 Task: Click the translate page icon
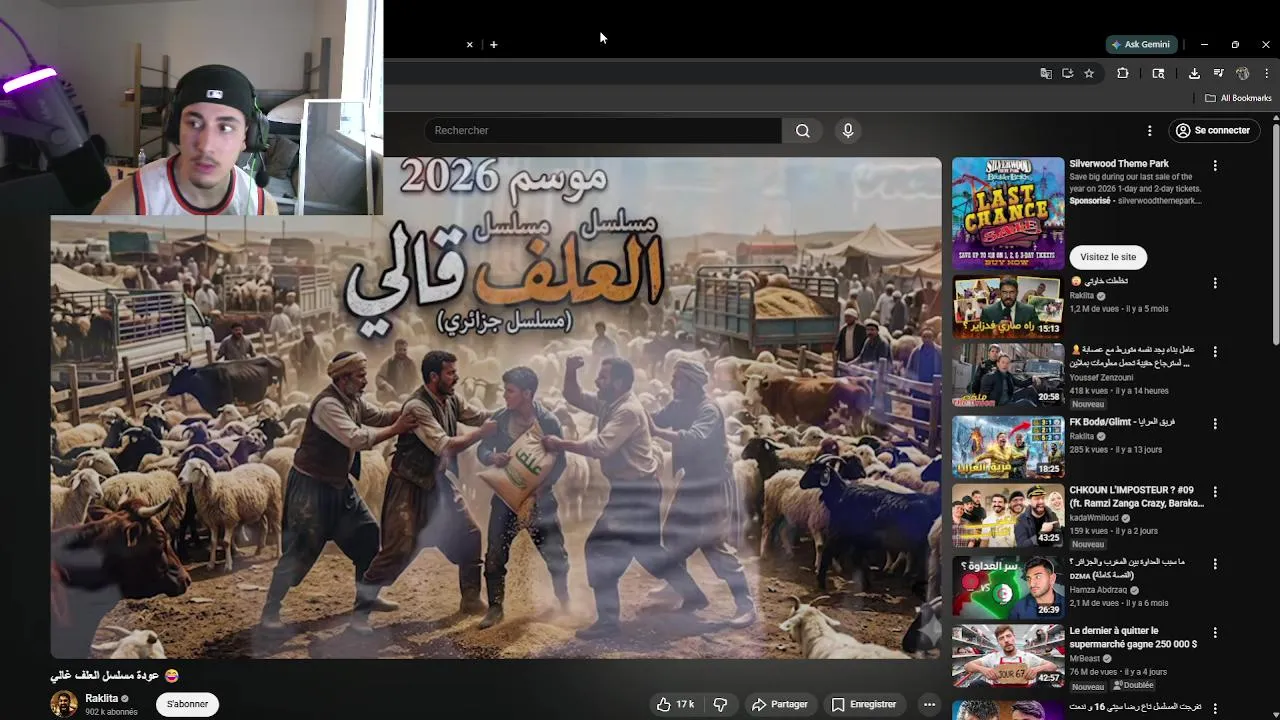(1046, 73)
